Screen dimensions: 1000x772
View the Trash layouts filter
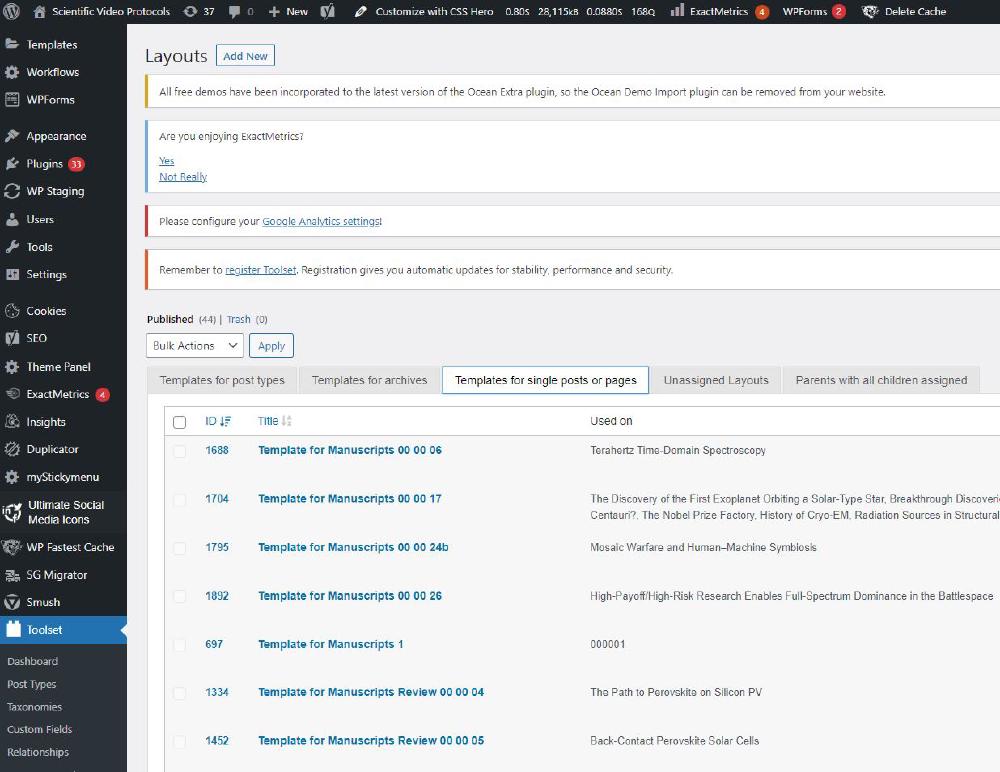239,319
